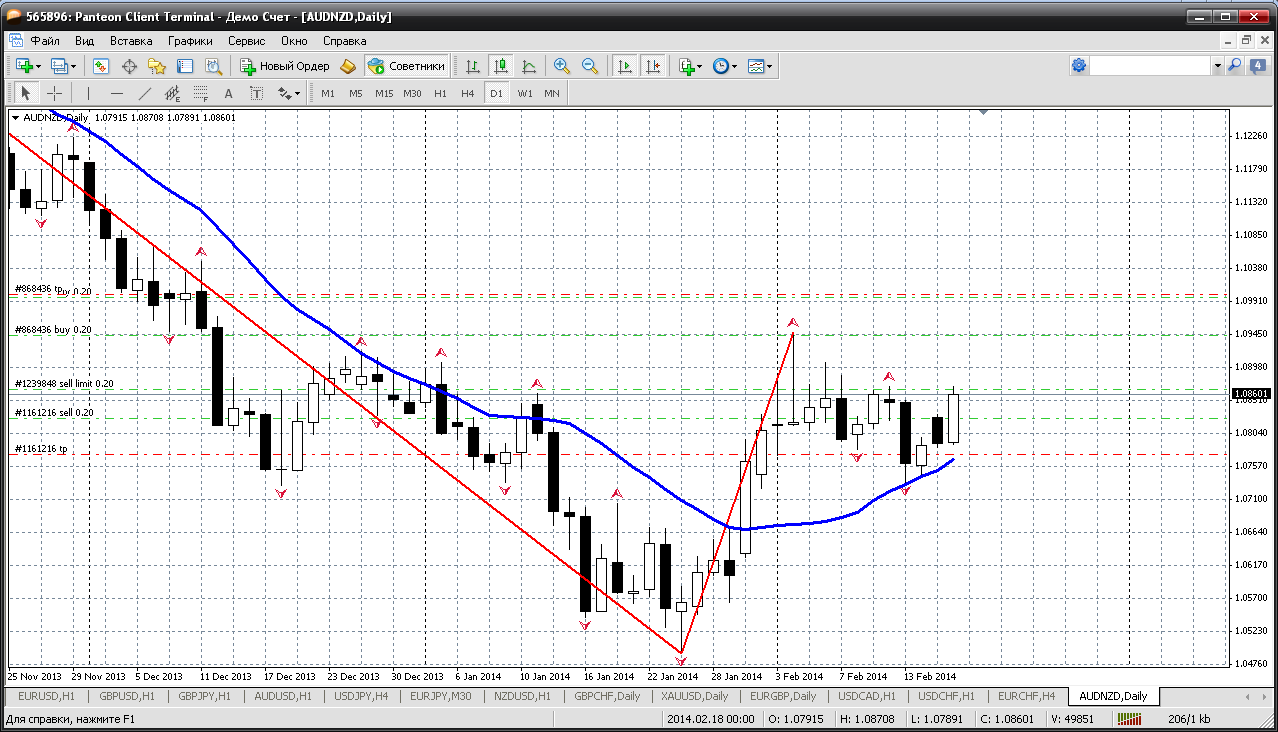Launch MetaEditor book icon
Screen dimensions: 1278x732
pyautogui.click(x=347, y=66)
